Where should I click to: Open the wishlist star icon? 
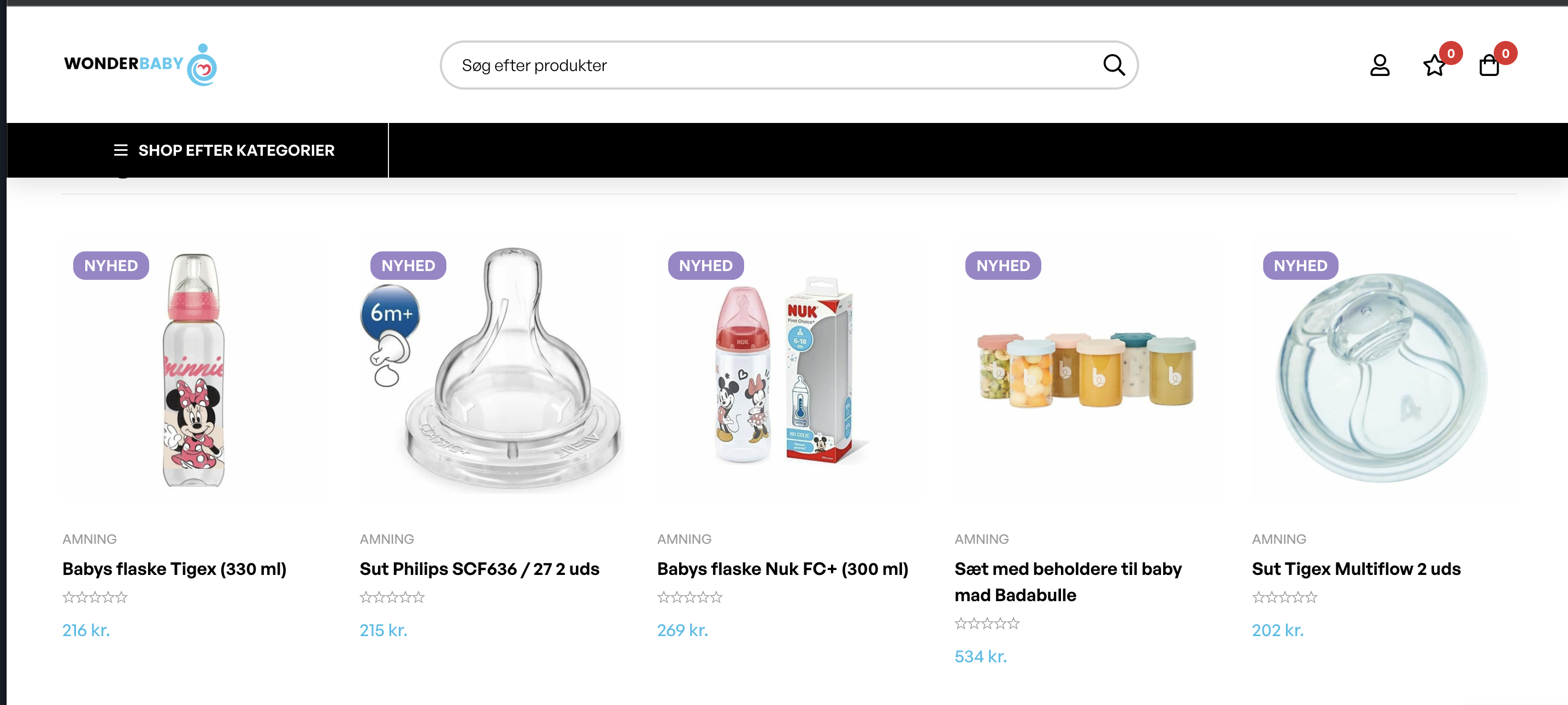tap(1434, 65)
